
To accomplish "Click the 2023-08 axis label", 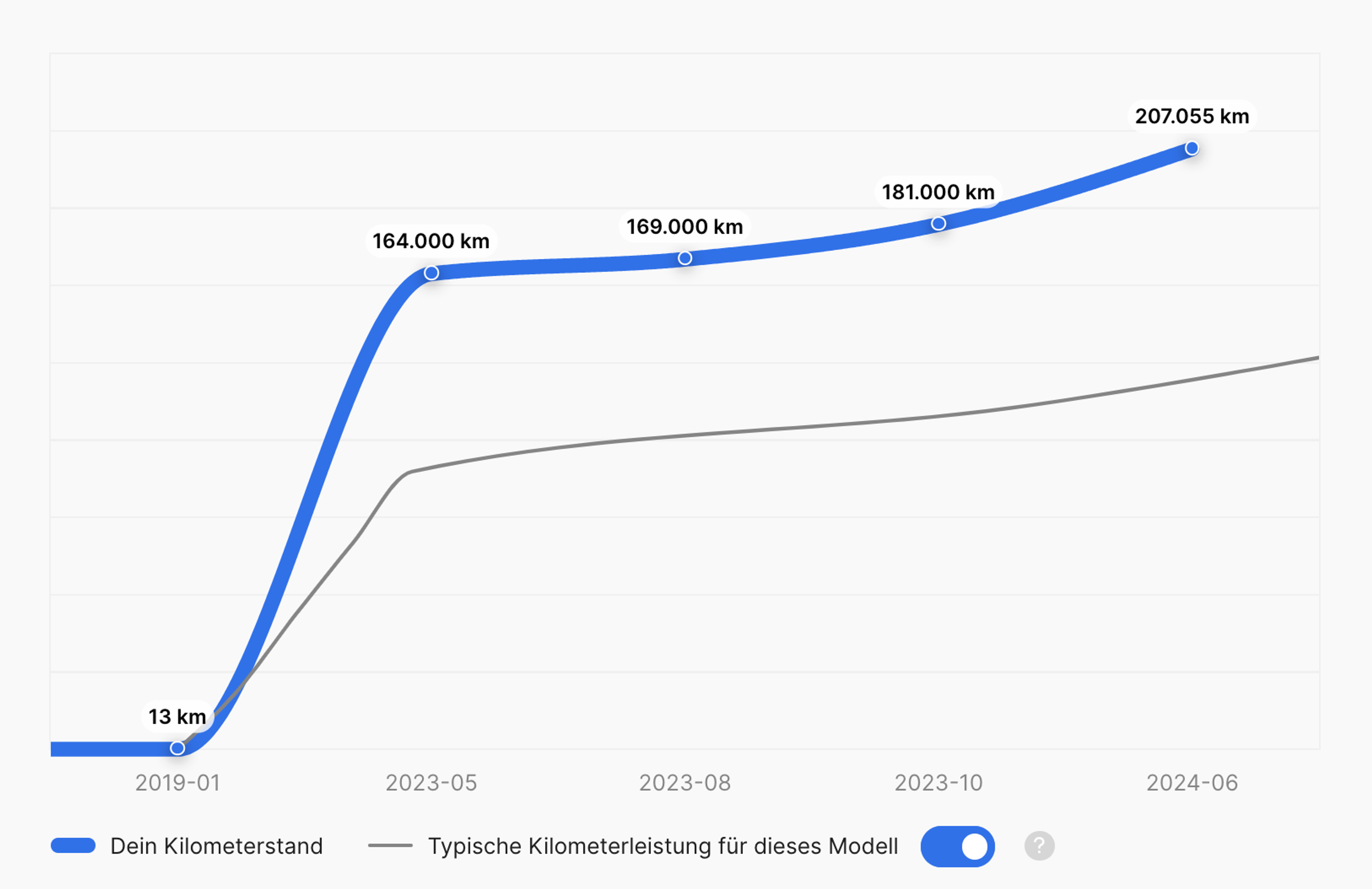I will tap(685, 783).
